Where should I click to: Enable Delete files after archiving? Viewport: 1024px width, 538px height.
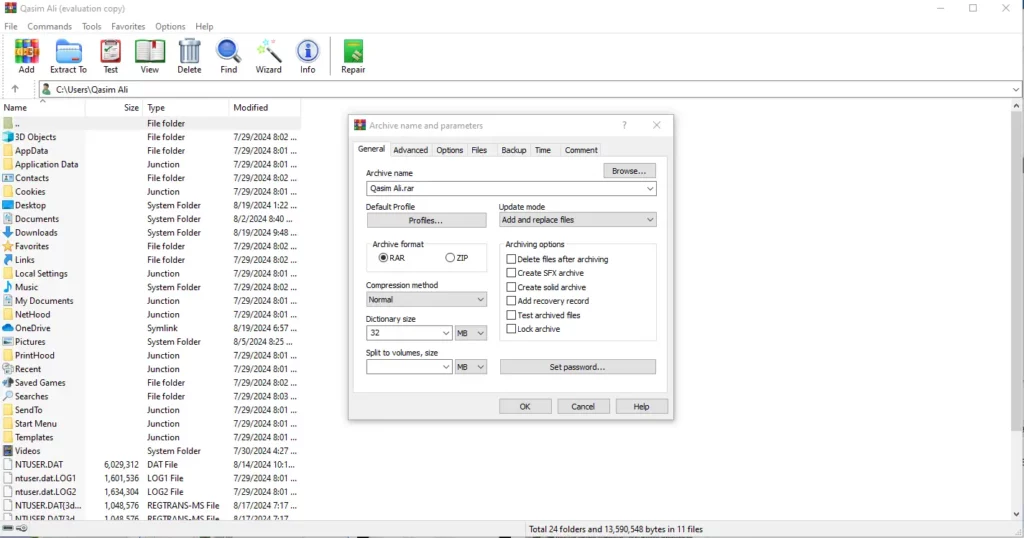(x=511, y=259)
